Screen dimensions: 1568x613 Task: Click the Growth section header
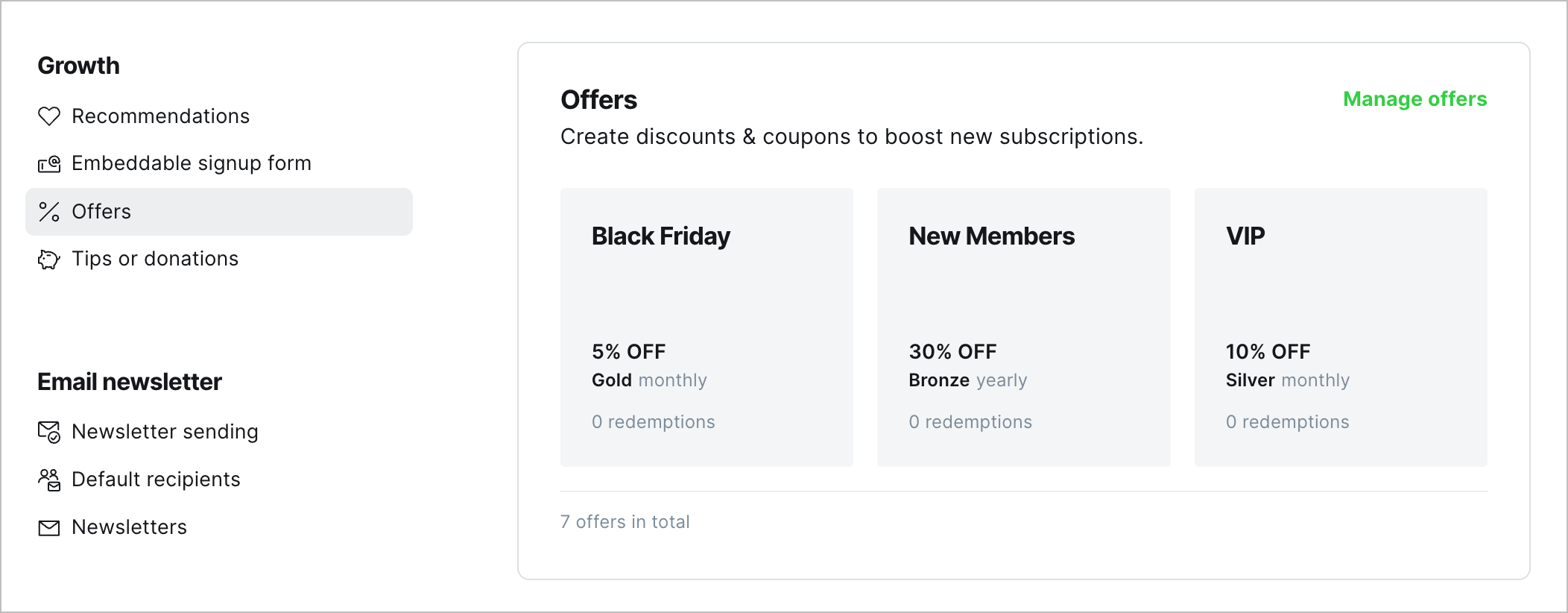click(78, 66)
